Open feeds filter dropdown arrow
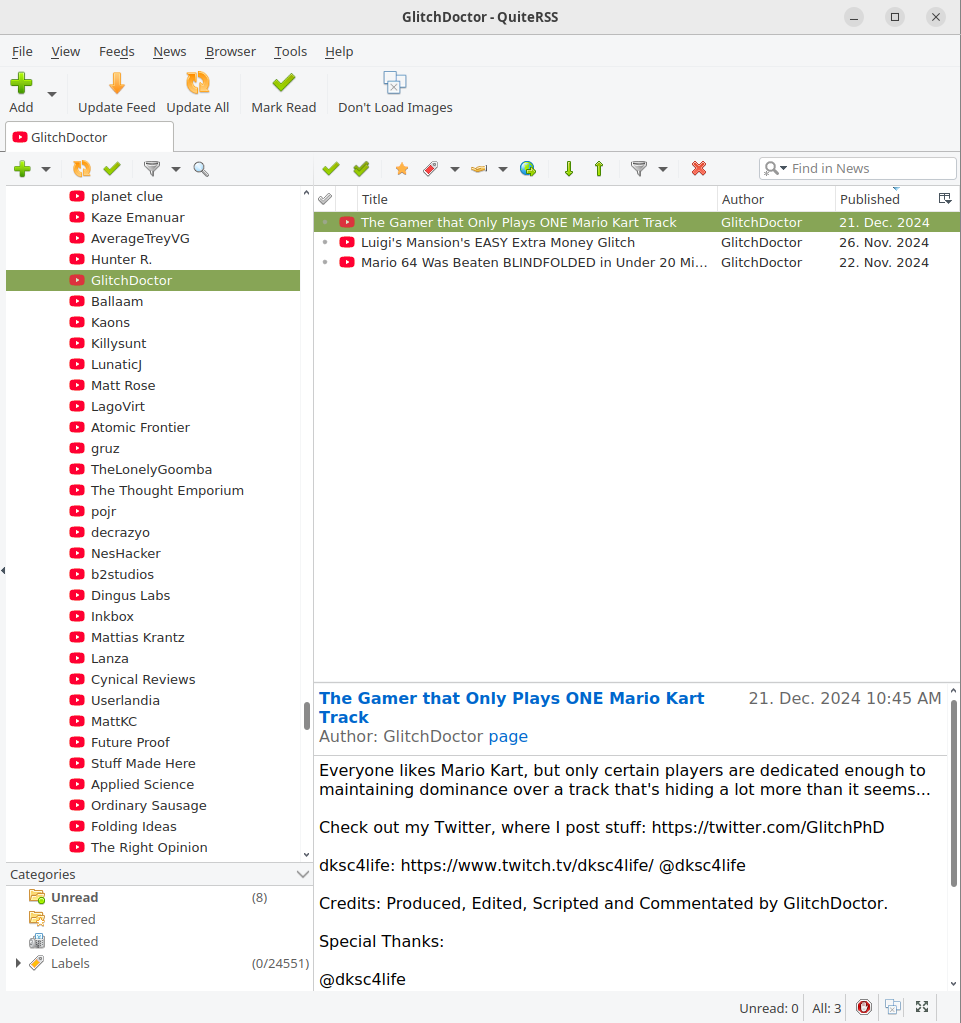 click(176, 170)
